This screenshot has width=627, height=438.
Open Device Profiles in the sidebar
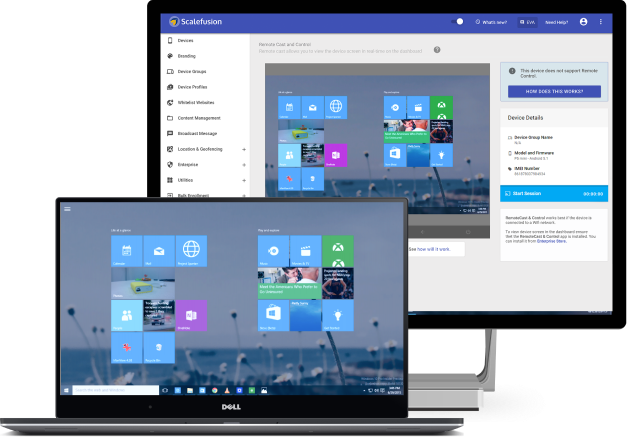[x=192, y=87]
